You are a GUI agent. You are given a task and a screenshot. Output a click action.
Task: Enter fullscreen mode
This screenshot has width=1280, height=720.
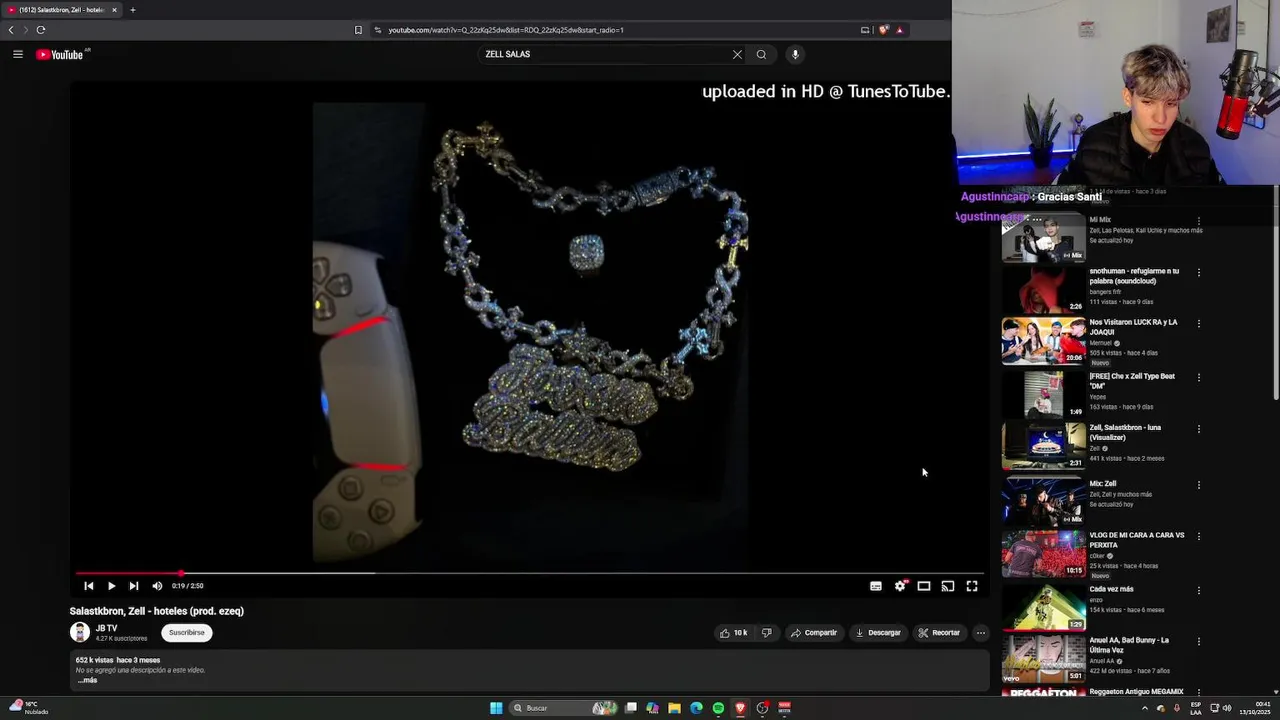click(x=972, y=586)
